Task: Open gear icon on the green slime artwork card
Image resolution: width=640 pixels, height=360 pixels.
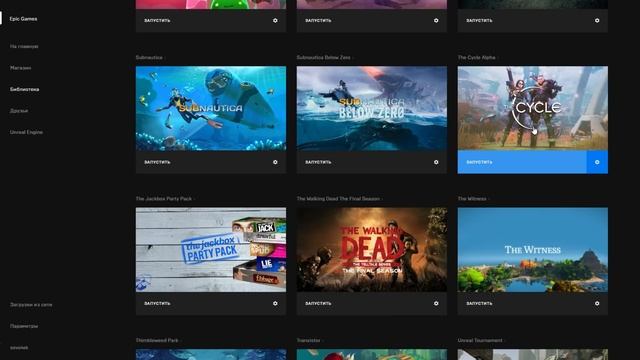Action: click(x=275, y=20)
